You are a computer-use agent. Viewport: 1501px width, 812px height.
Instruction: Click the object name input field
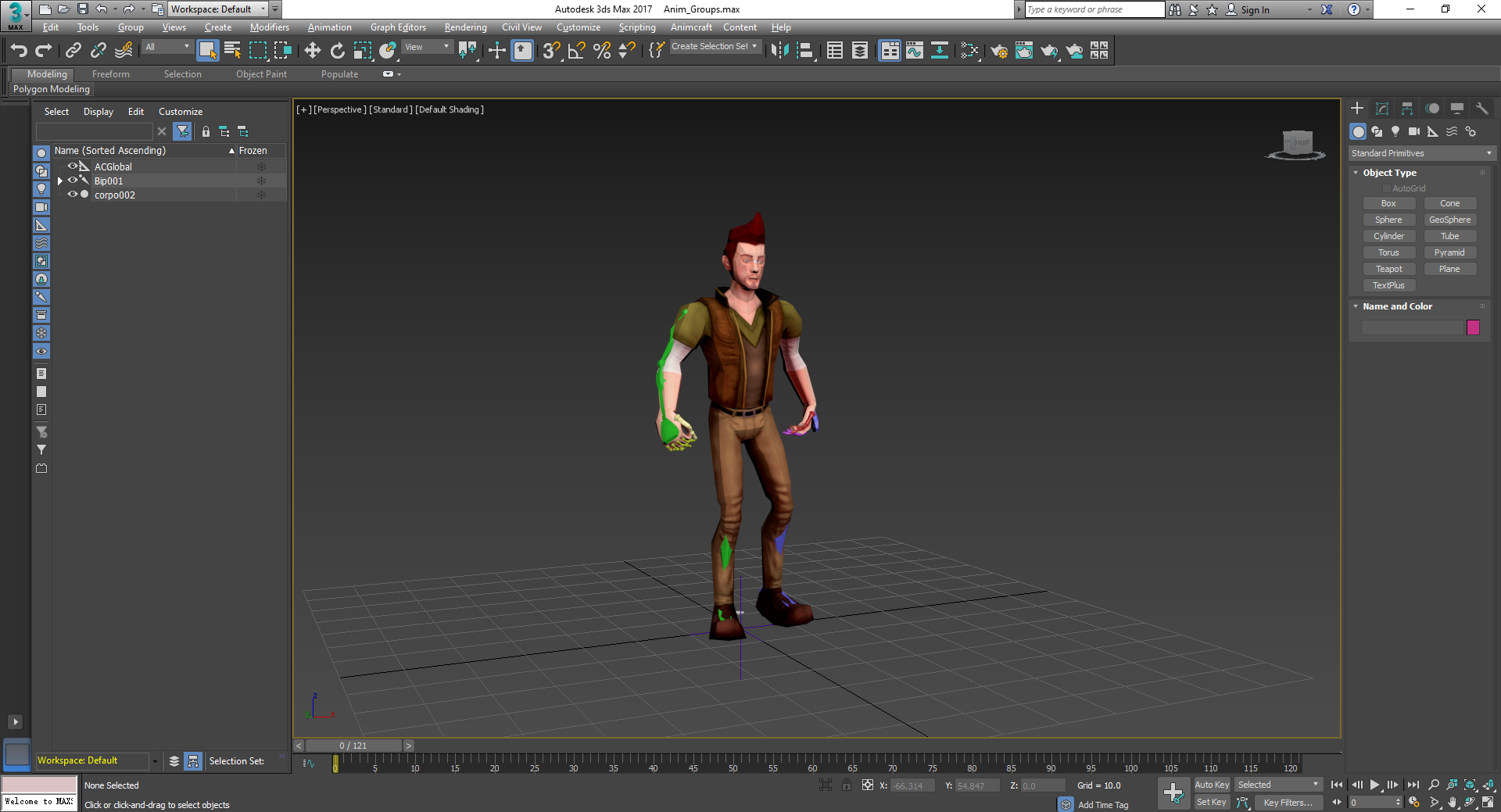click(1412, 327)
